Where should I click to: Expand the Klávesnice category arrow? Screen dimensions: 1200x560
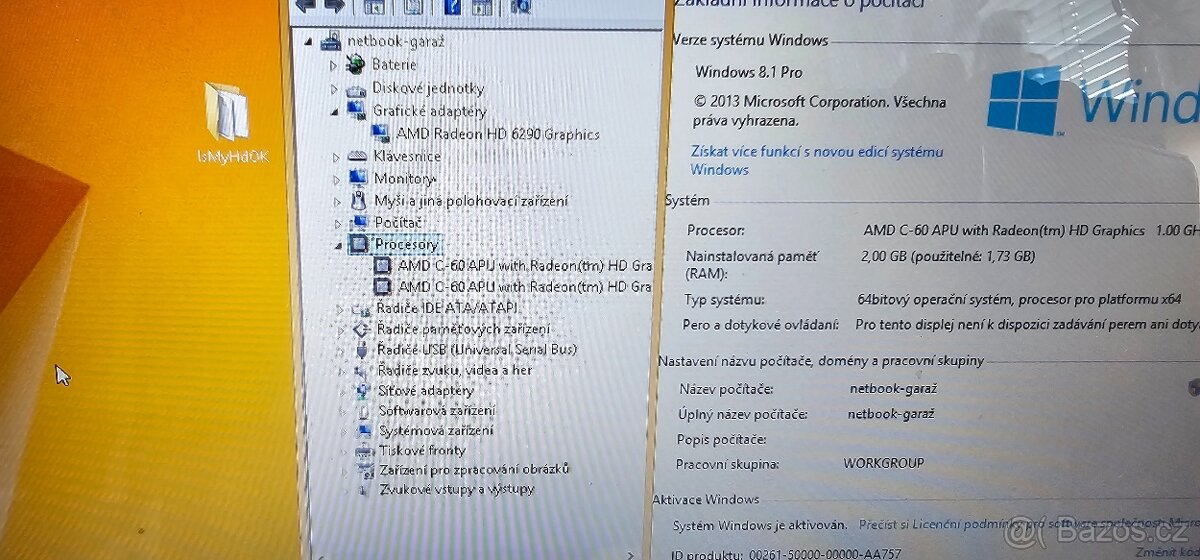pos(336,157)
